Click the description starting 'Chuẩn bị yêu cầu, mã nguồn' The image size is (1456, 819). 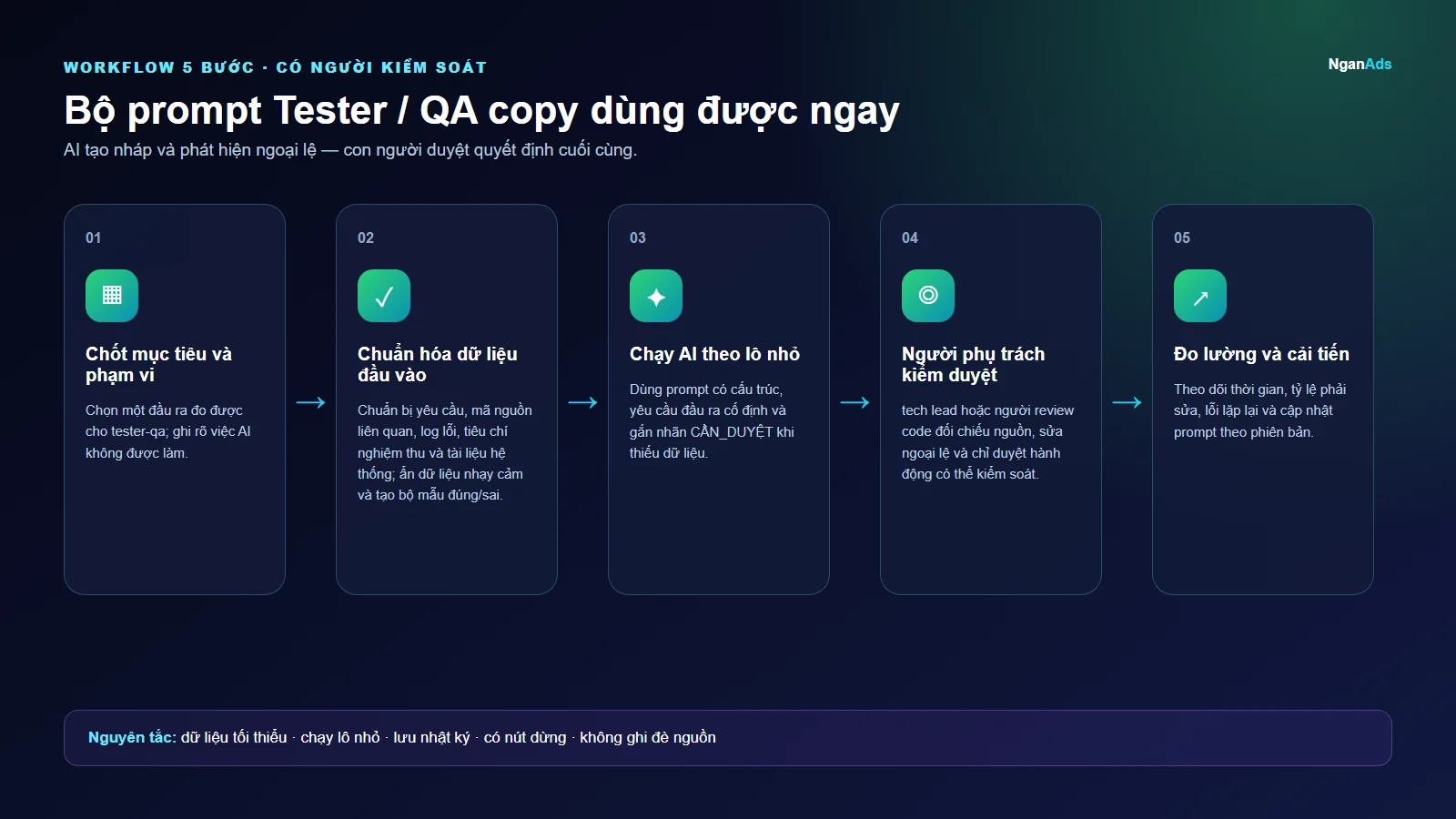[x=445, y=452]
